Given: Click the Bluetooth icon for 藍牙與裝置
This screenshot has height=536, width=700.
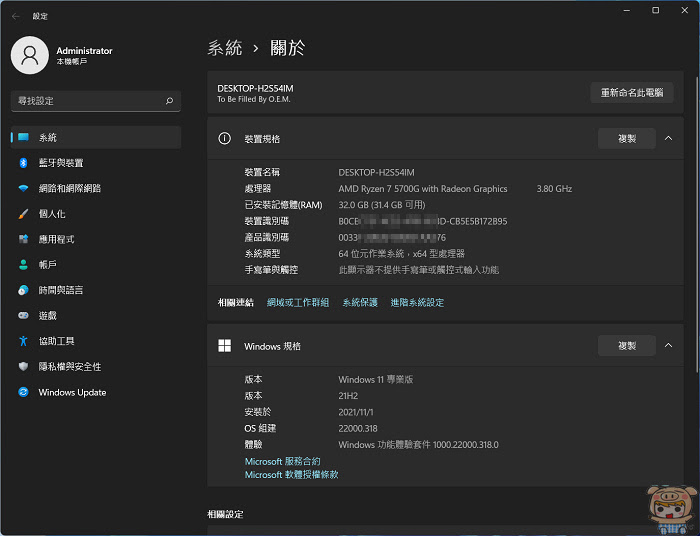Looking at the screenshot, I should [x=23, y=163].
